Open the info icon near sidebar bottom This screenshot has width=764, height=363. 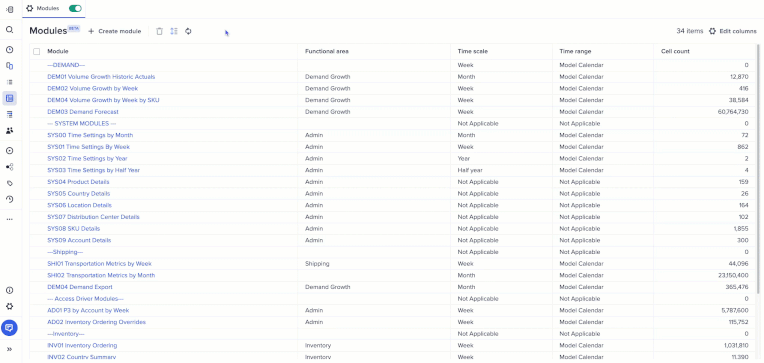[9, 290]
